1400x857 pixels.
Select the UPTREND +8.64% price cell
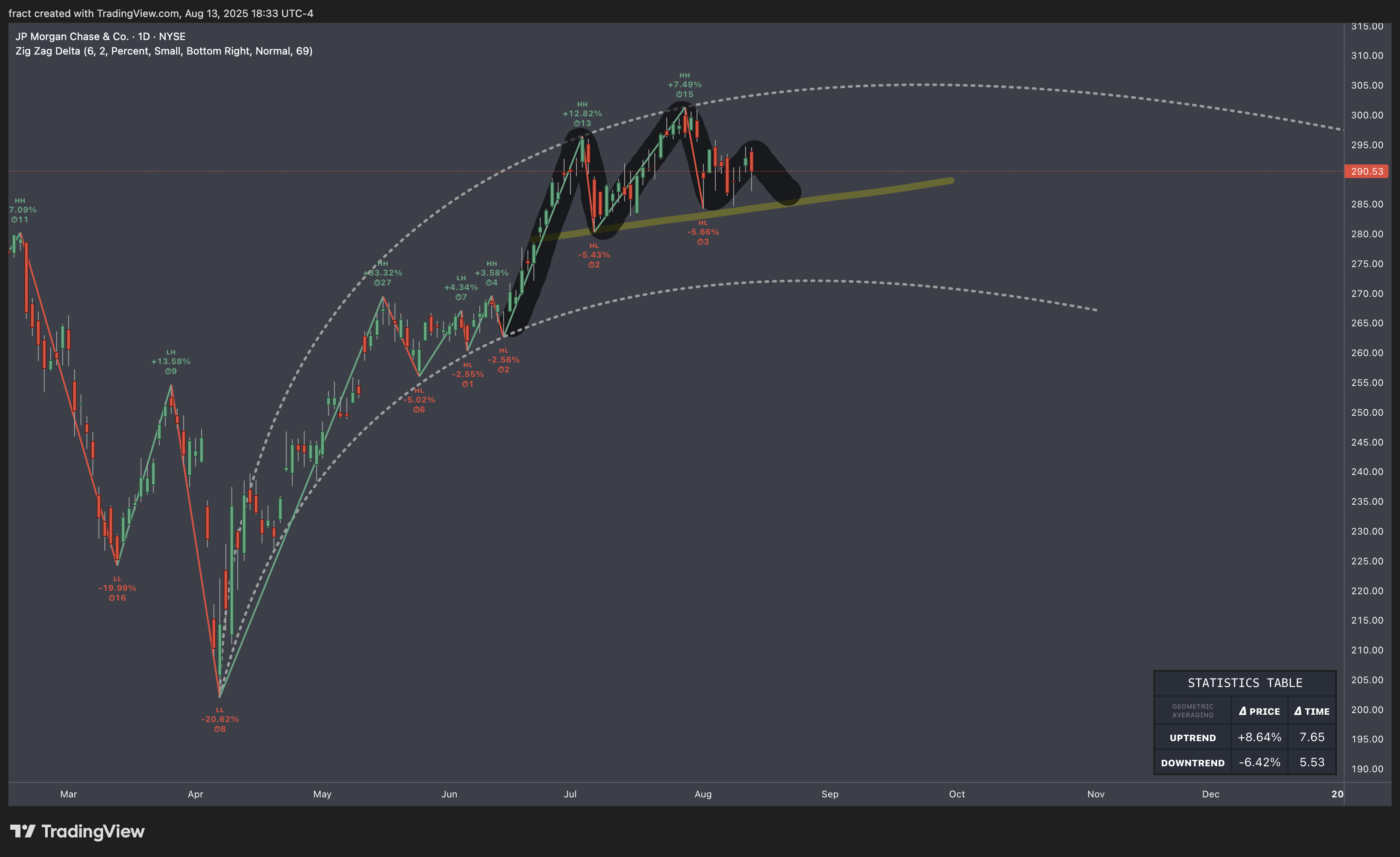click(x=1260, y=737)
